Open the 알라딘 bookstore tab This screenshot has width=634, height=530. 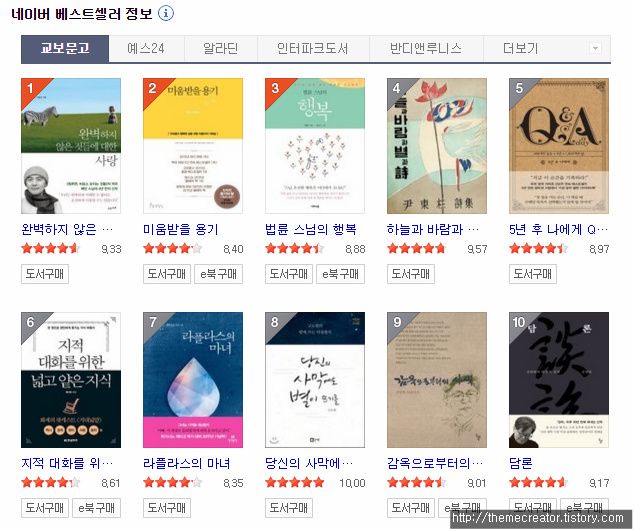[221, 49]
